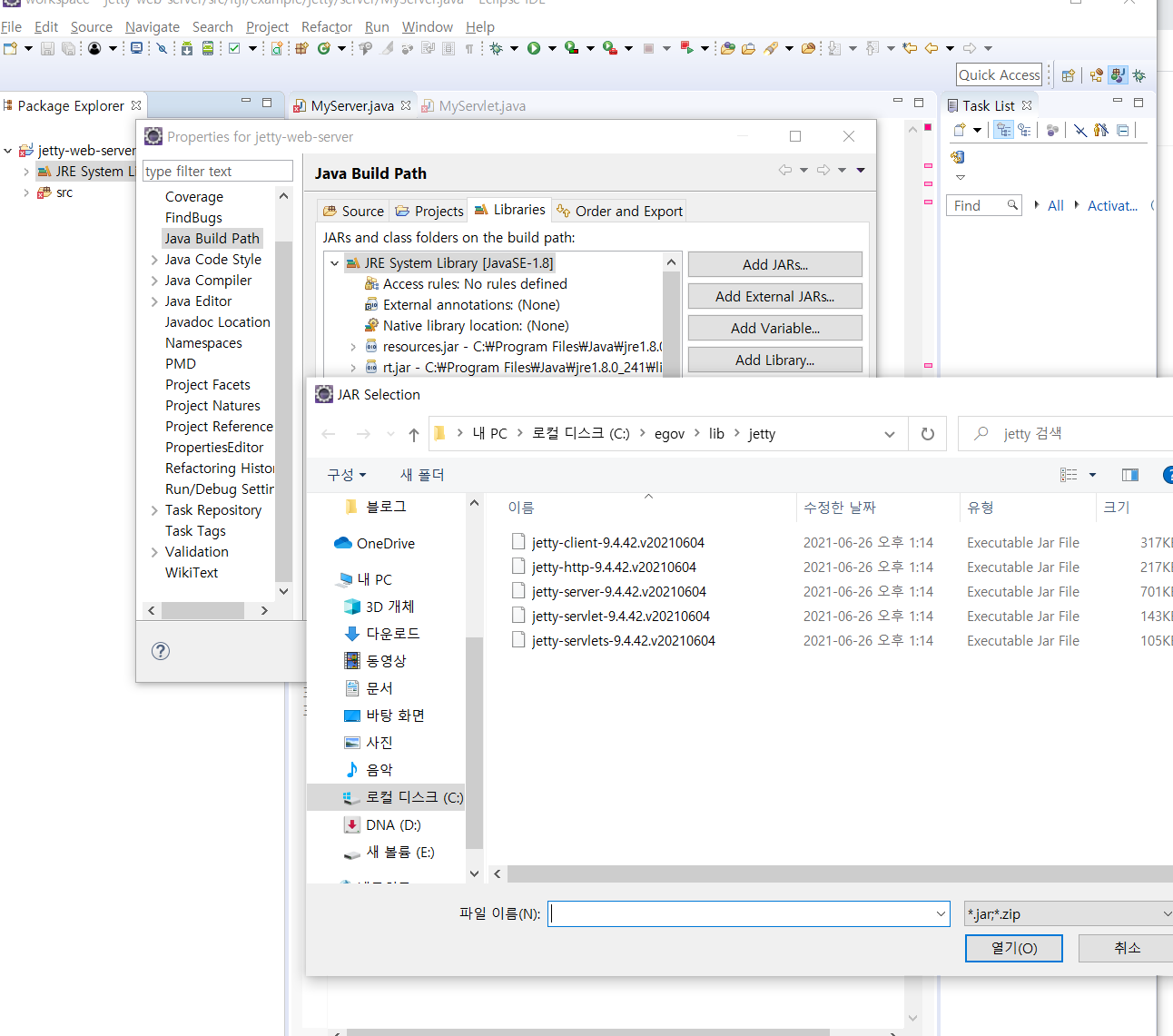Click the Open Type toolbar icon
This screenshot has width=1173, height=1036.
click(x=728, y=48)
